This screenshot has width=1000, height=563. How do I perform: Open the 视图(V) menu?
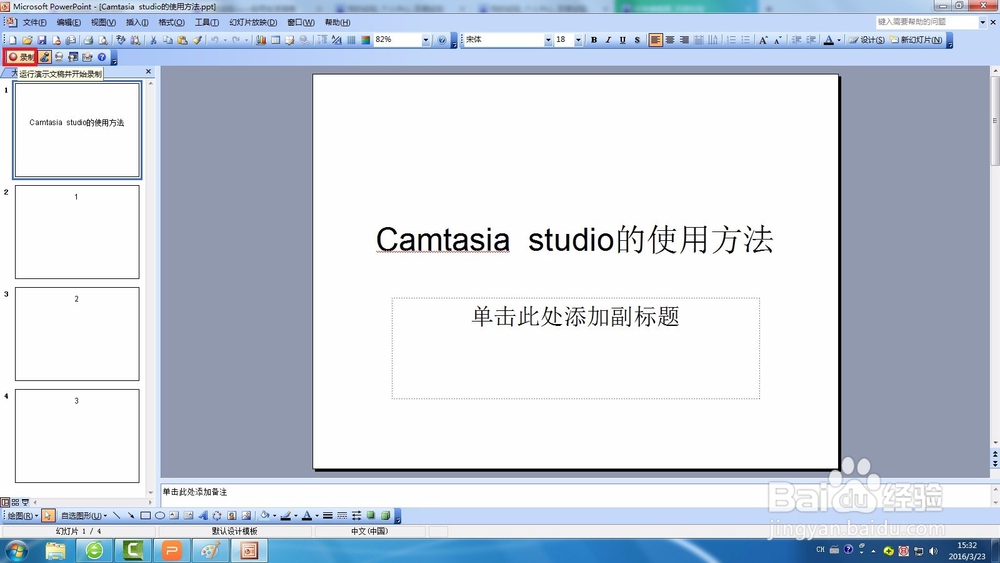point(103,22)
